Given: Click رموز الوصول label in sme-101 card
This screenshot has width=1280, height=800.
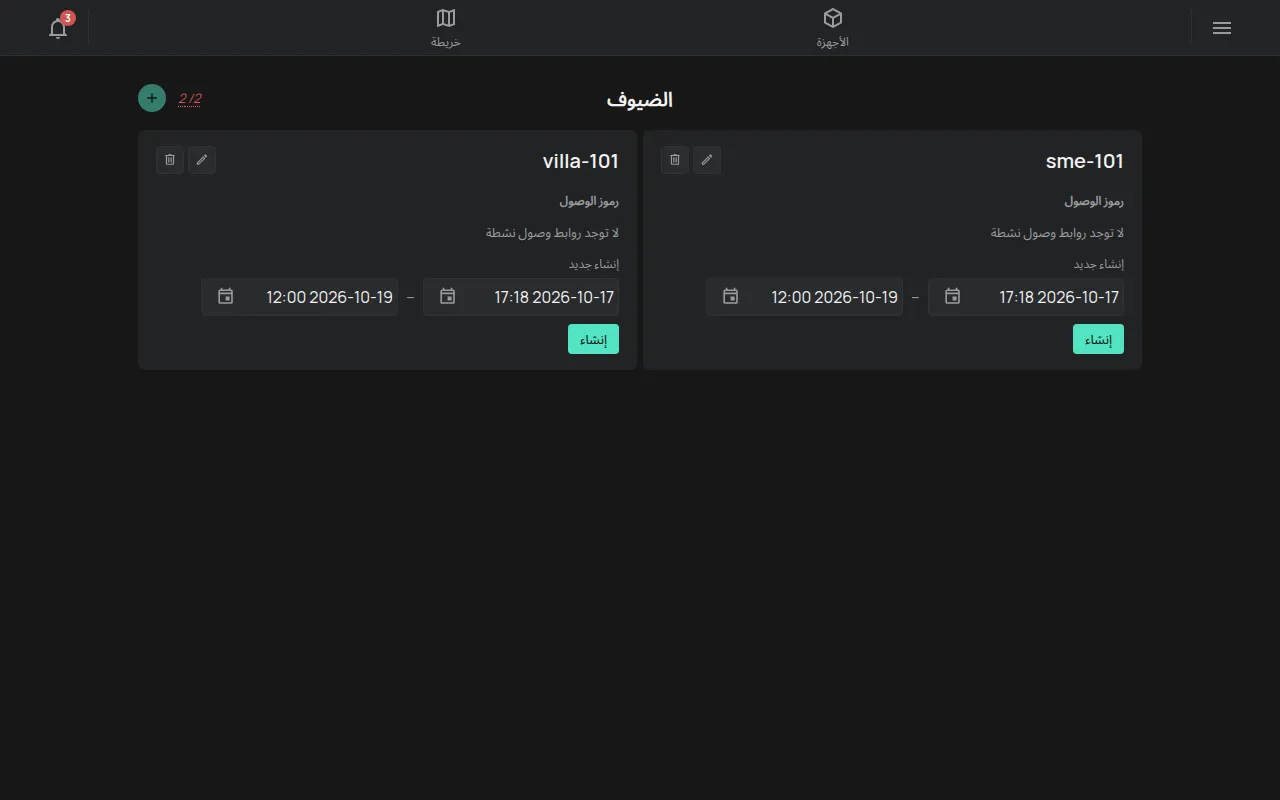Looking at the screenshot, I should (1094, 201).
